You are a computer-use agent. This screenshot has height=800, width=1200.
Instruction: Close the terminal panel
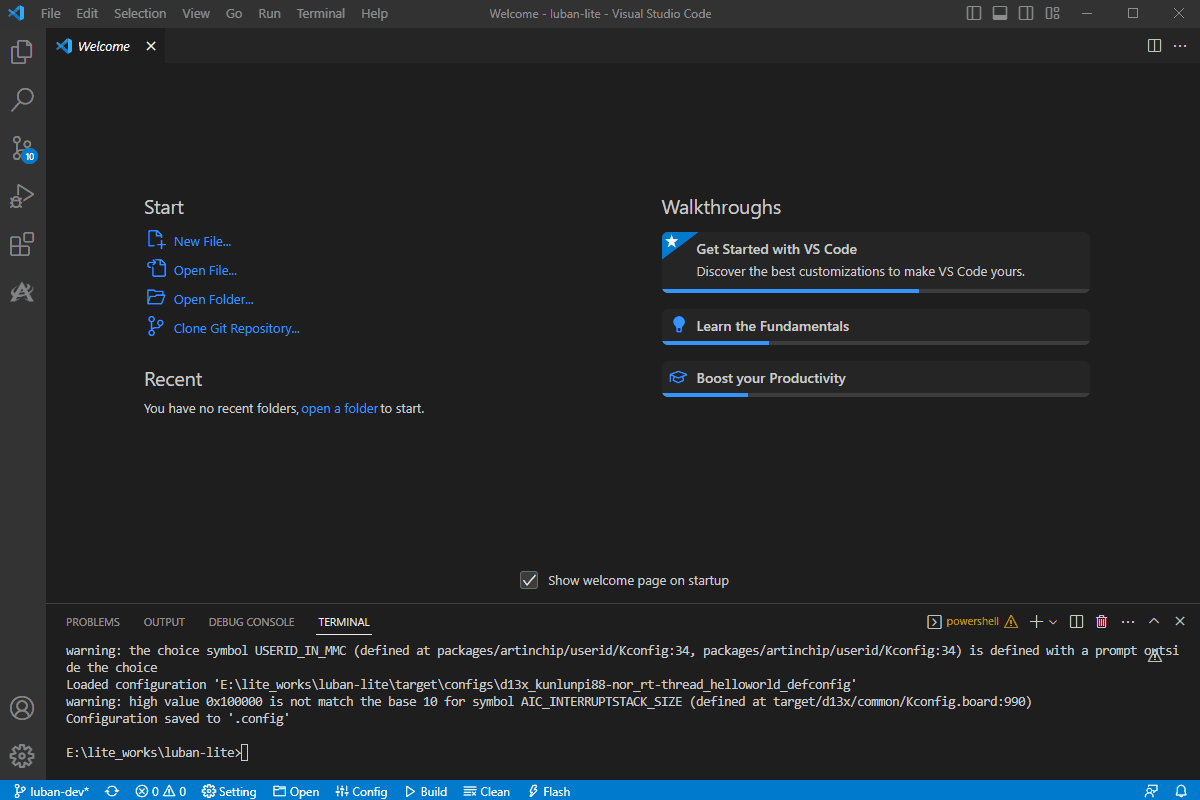click(x=1180, y=621)
